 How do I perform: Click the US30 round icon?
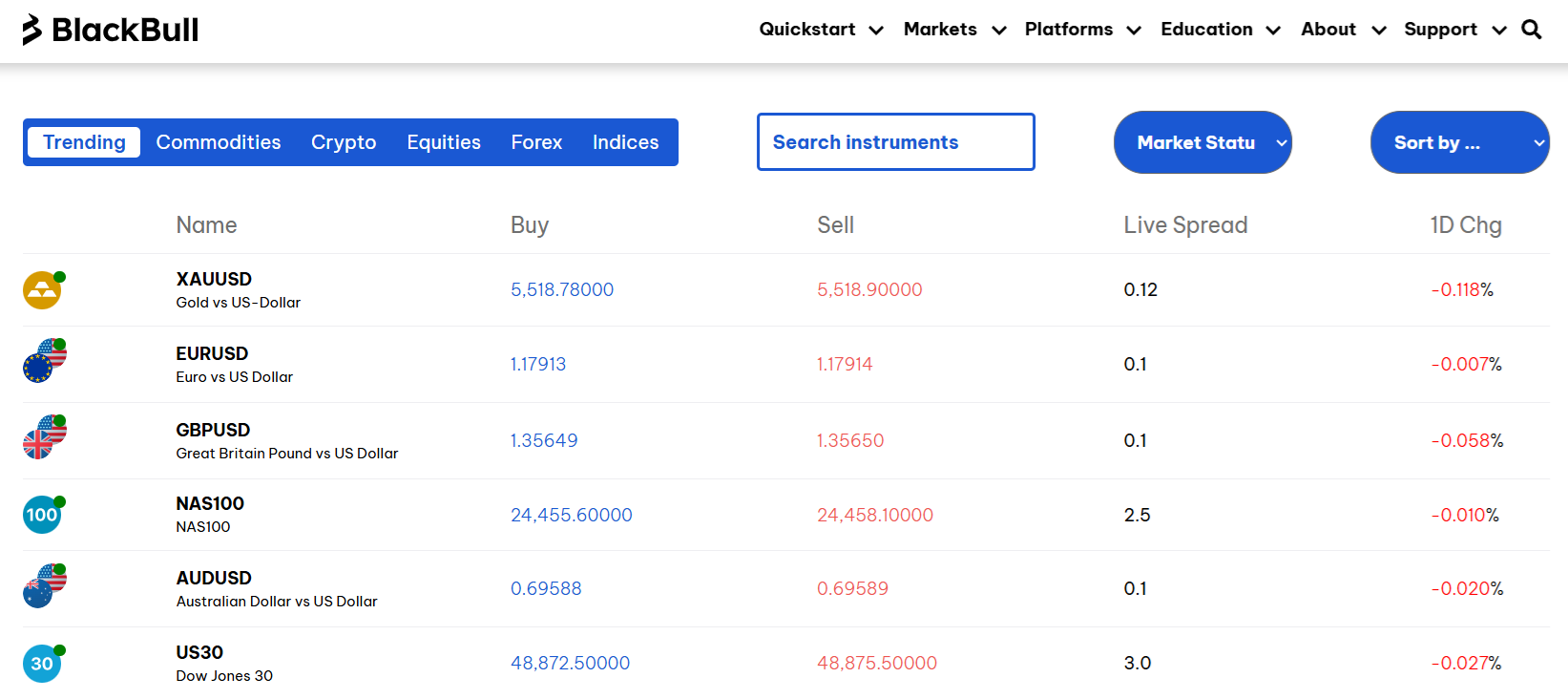(42, 664)
